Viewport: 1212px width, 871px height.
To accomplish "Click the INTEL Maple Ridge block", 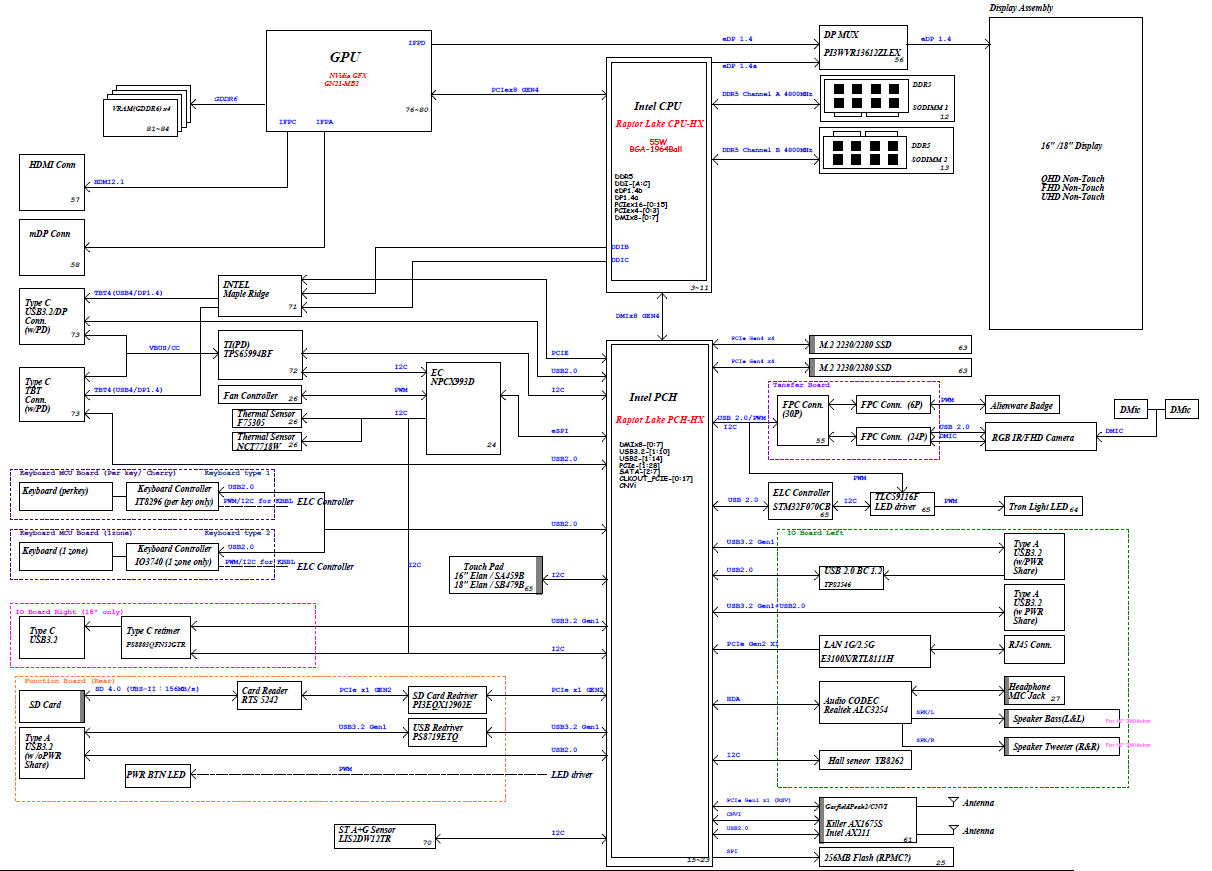I will pyautogui.click(x=260, y=295).
